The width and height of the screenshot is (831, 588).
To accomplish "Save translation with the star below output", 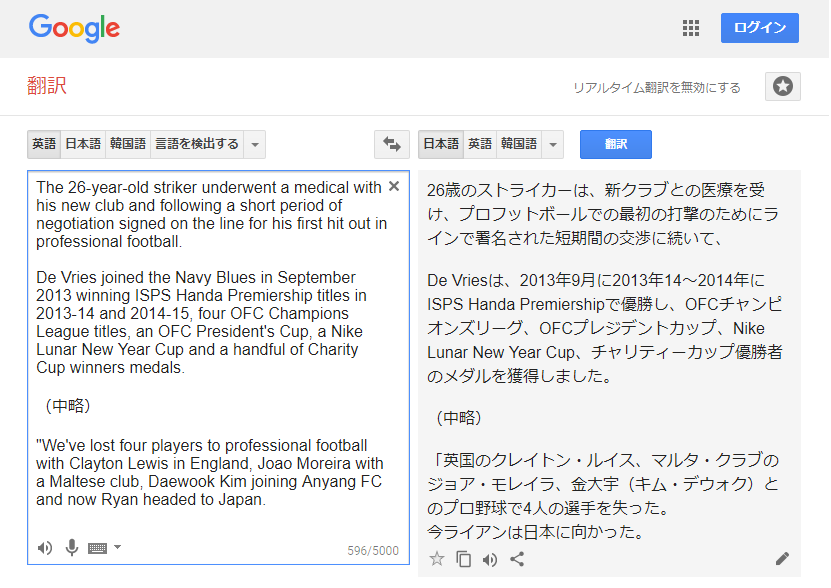I will point(436,559).
